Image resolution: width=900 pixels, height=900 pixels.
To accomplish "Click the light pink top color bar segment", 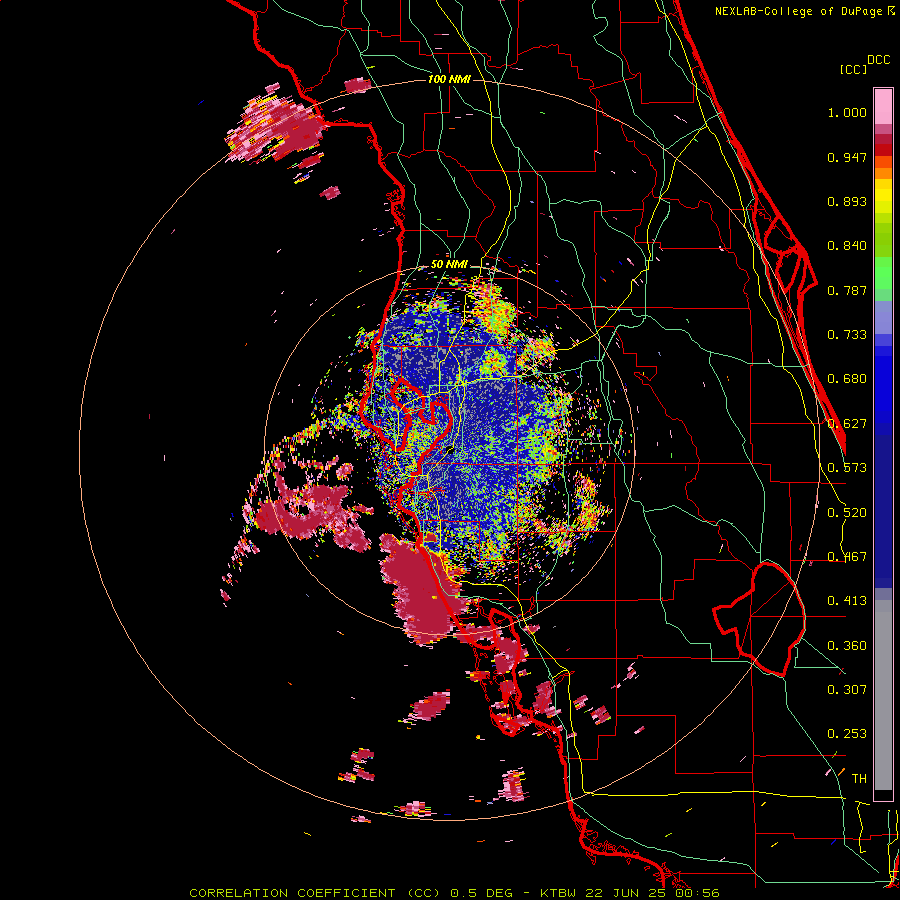I will pos(883,107).
